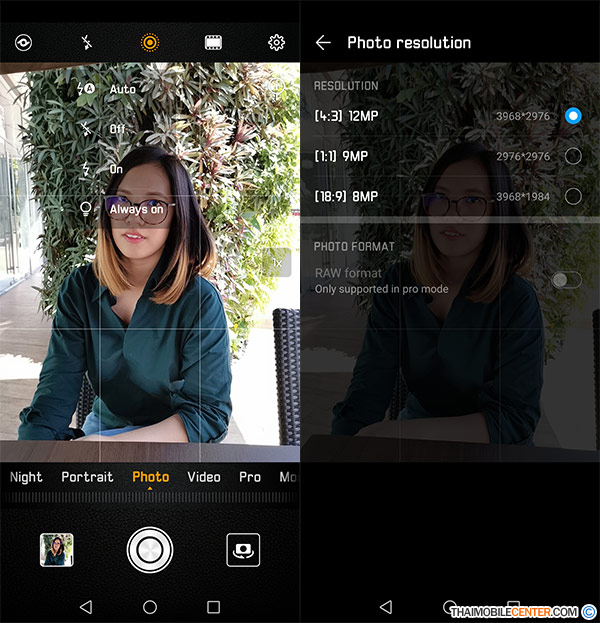The height and width of the screenshot is (623, 600).
Task: Switch to front camera icon
Action: pyautogui.click(x=243, y=550)
